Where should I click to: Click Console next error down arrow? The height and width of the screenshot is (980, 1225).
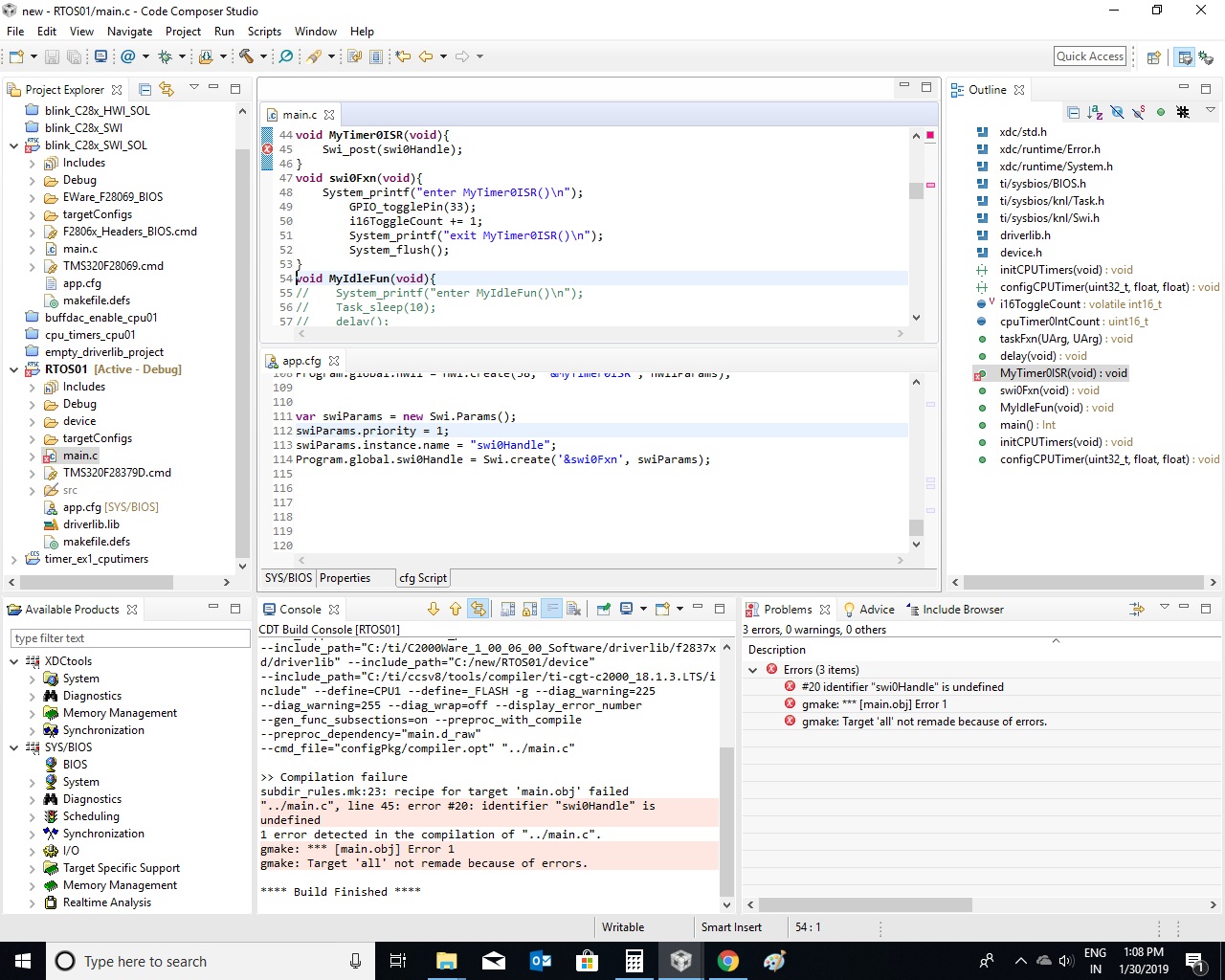click(x=434, y=609)
